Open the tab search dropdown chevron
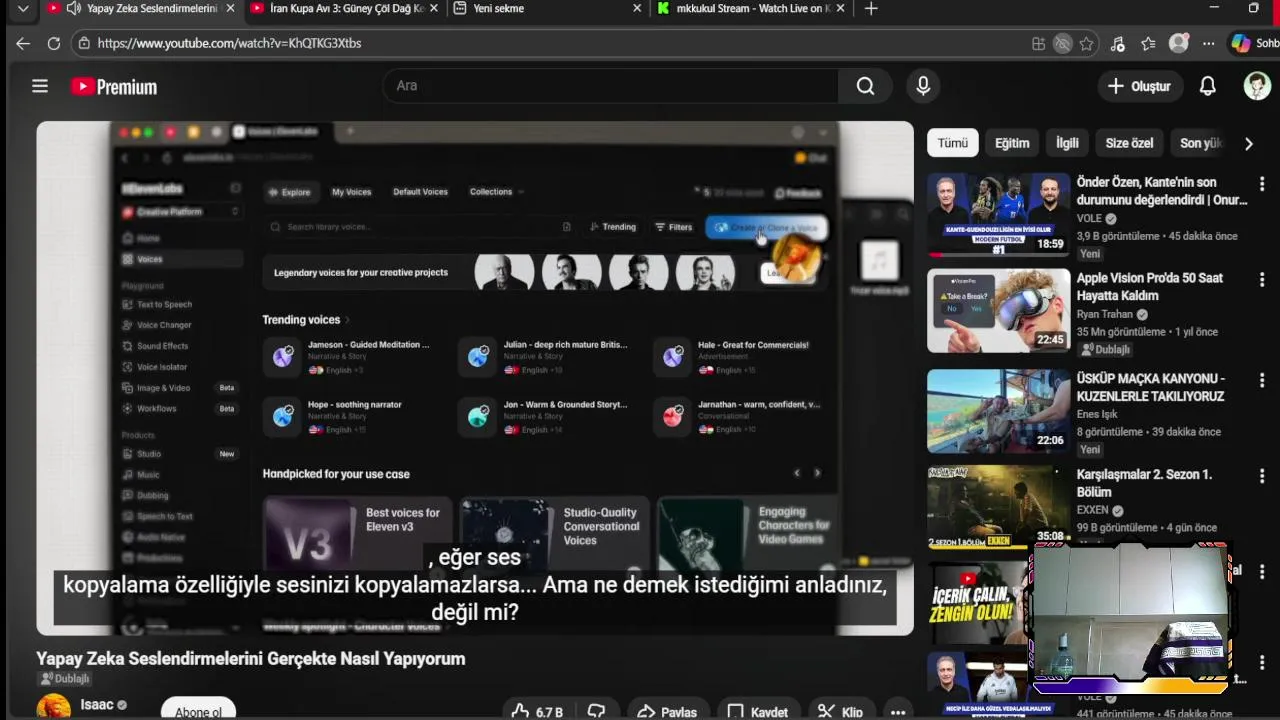This screenshot has height=720, width=1280. (x=23, y=8)
